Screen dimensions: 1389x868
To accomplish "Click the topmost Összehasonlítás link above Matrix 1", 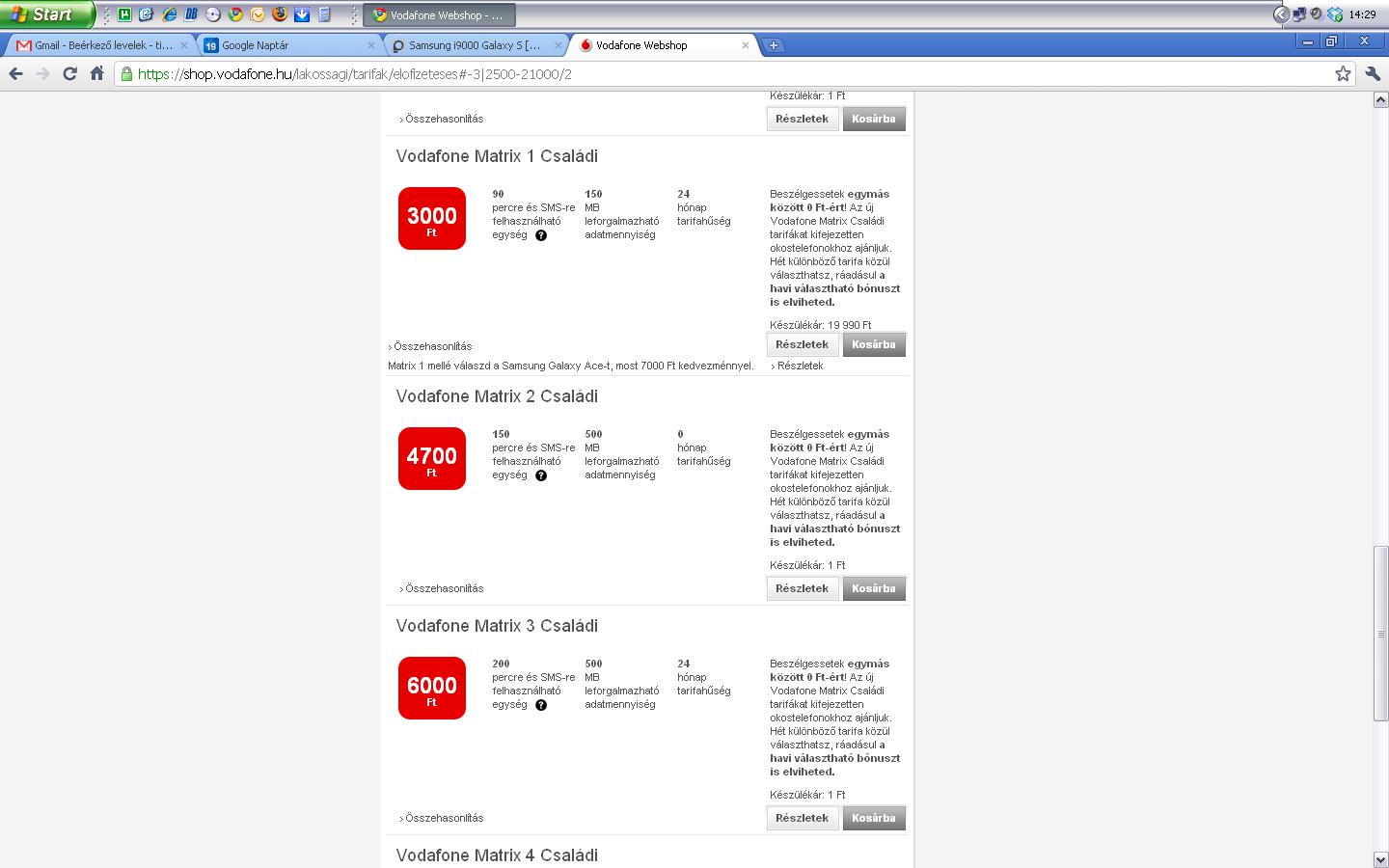I will 442,119.
